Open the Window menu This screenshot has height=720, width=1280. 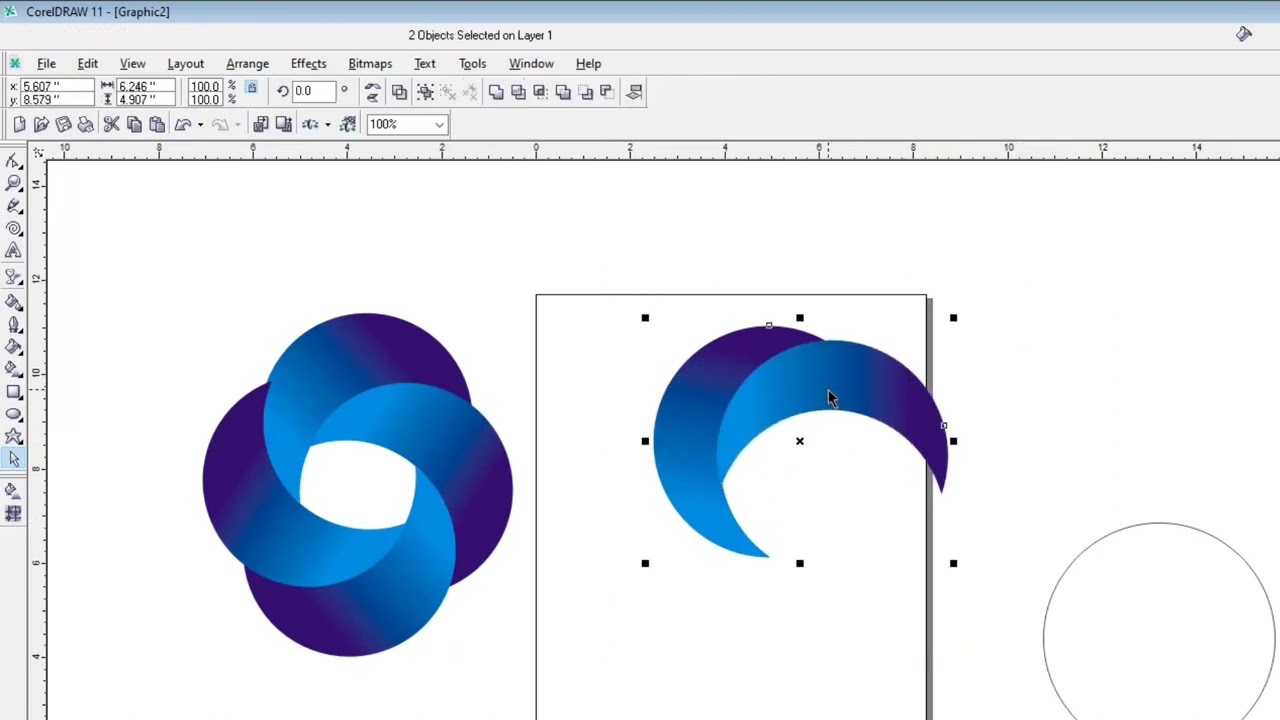click(x=531, y=63)
